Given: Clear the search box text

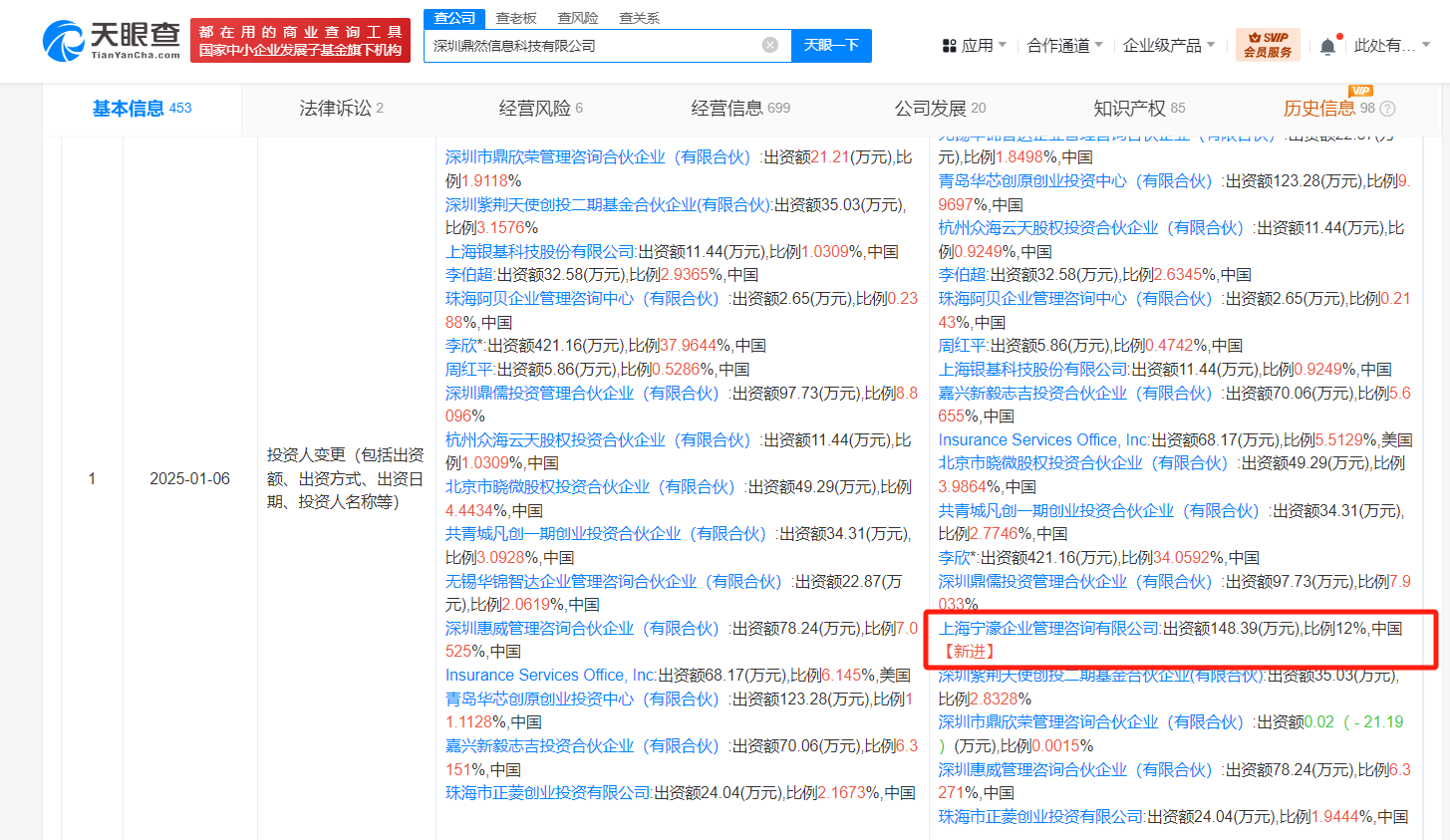Looking at the screenshot, I should [769, 45].
